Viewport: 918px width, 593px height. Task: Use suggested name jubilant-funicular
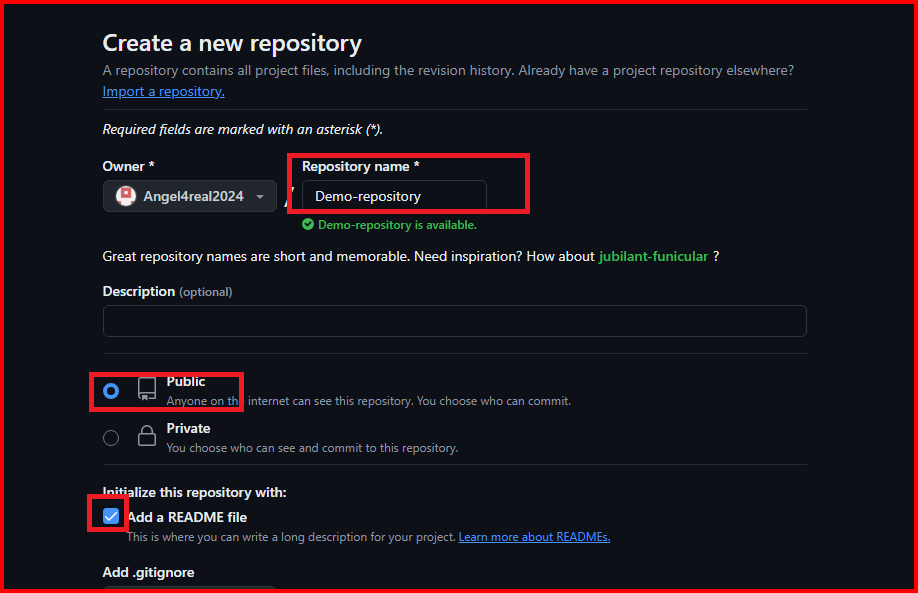coord(653,256)
